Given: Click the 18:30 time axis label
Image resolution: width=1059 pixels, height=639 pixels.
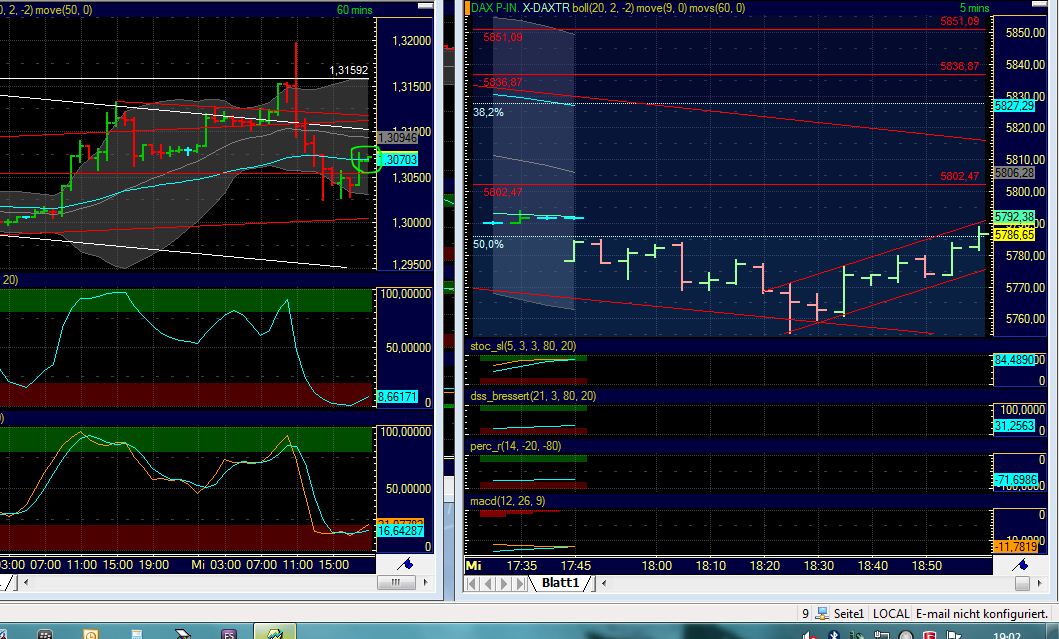Looking at the screenshot, I should [819, 565].
